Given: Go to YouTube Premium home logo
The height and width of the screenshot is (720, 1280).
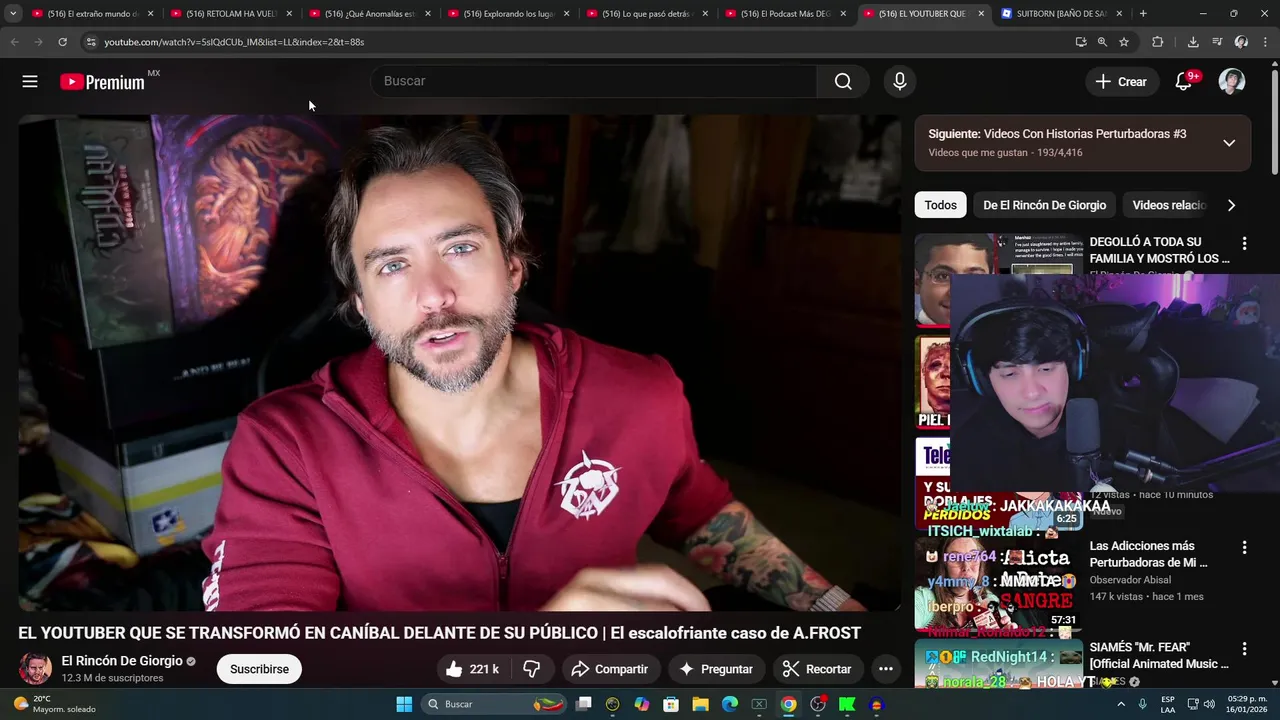Looking at the screenshot, I should pyautogui.click(x=103, y=82).
